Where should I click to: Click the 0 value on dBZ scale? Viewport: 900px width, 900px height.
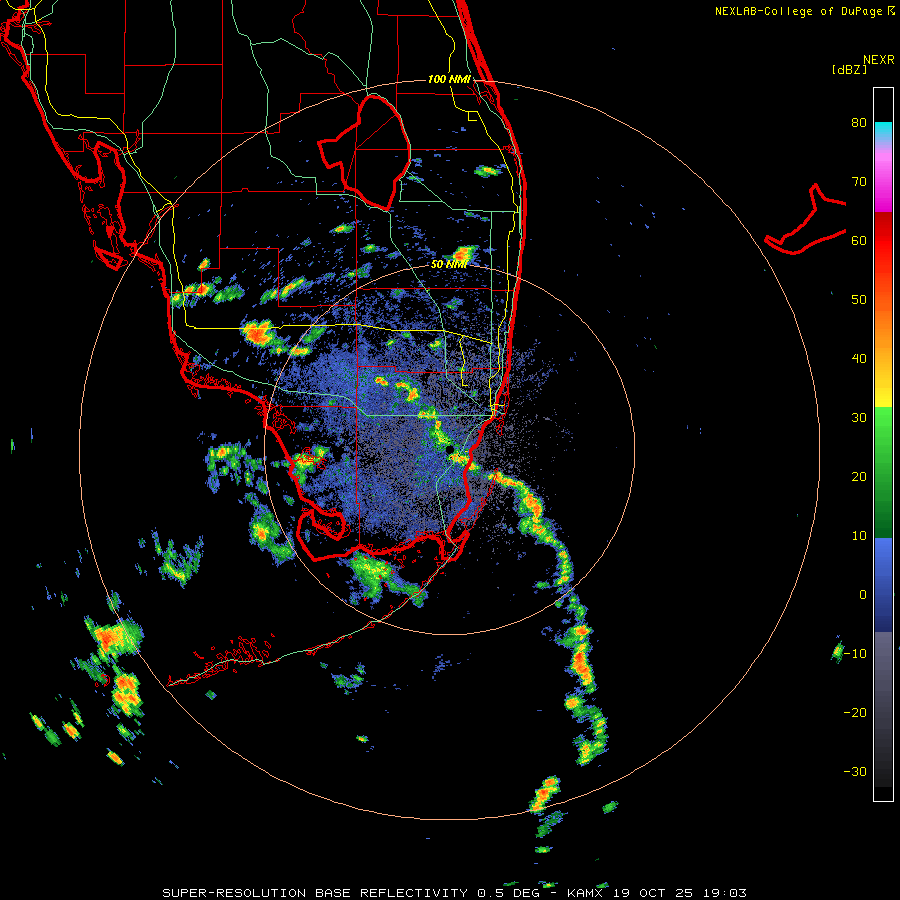click(x=863, y=595)
